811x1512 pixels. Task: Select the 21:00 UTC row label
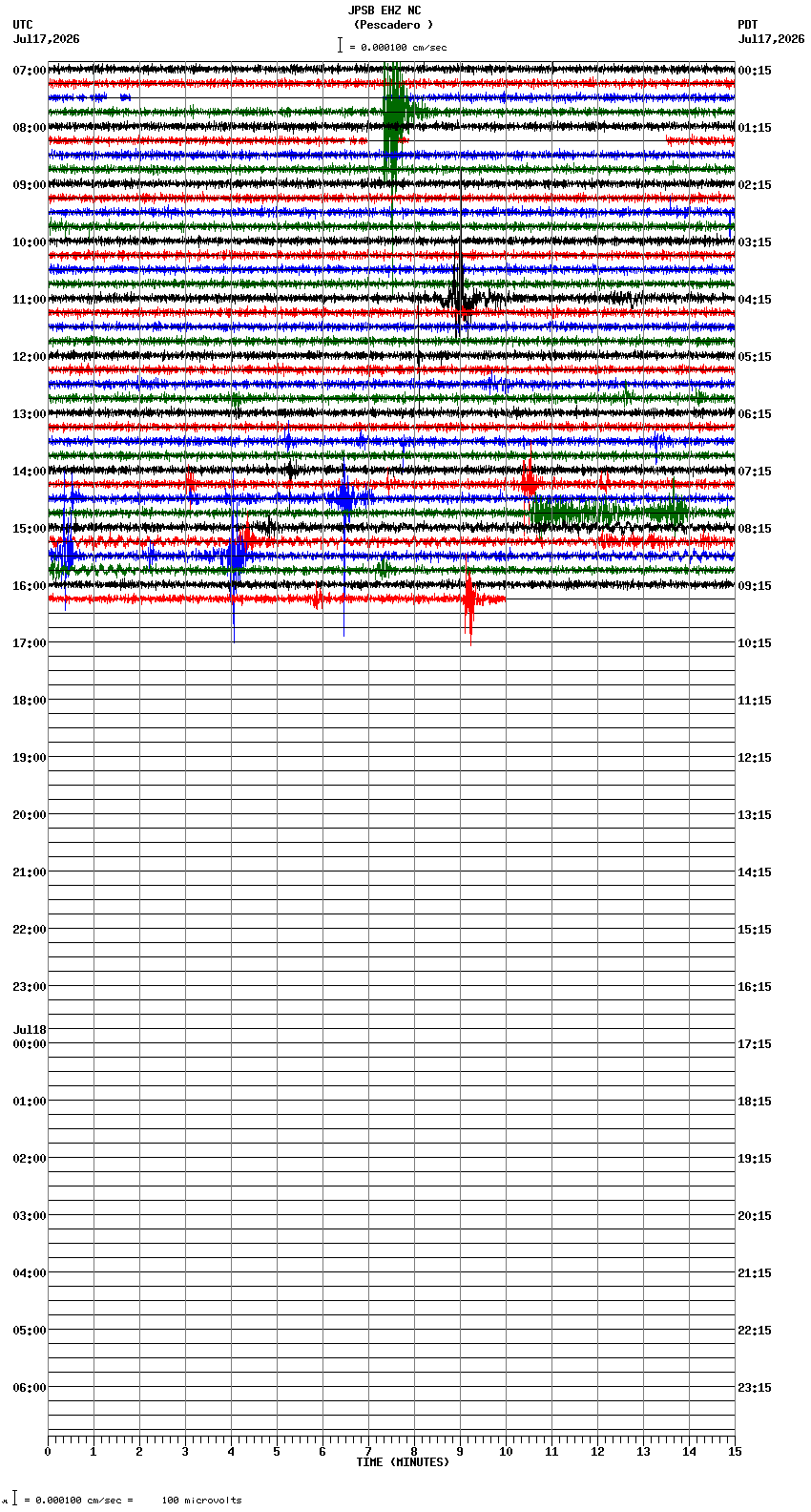30,872
